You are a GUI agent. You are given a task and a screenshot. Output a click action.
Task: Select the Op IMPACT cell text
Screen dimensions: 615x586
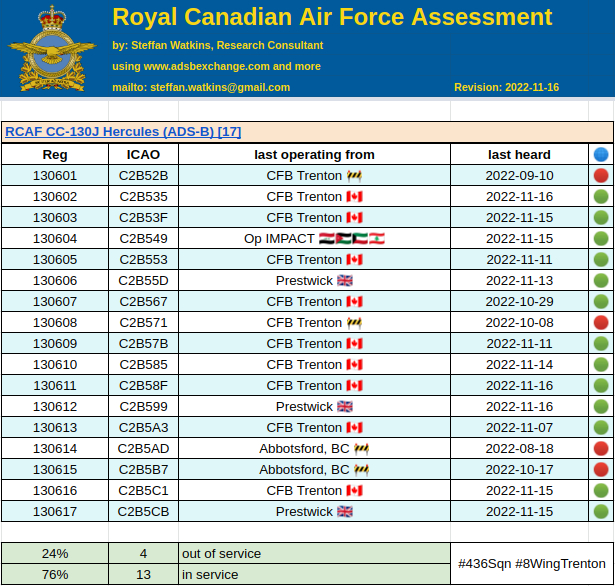click(279, 238)
